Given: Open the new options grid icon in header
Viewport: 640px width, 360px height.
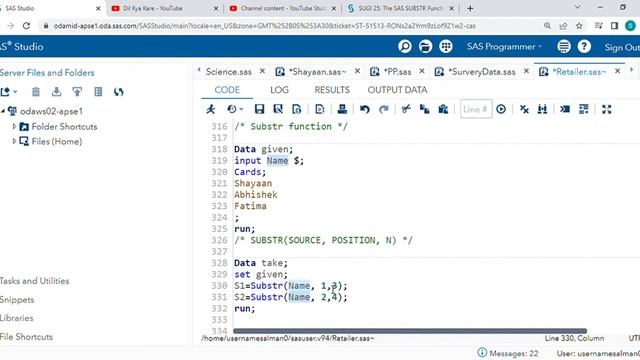Looking at the screenshot, I should 446,47.
